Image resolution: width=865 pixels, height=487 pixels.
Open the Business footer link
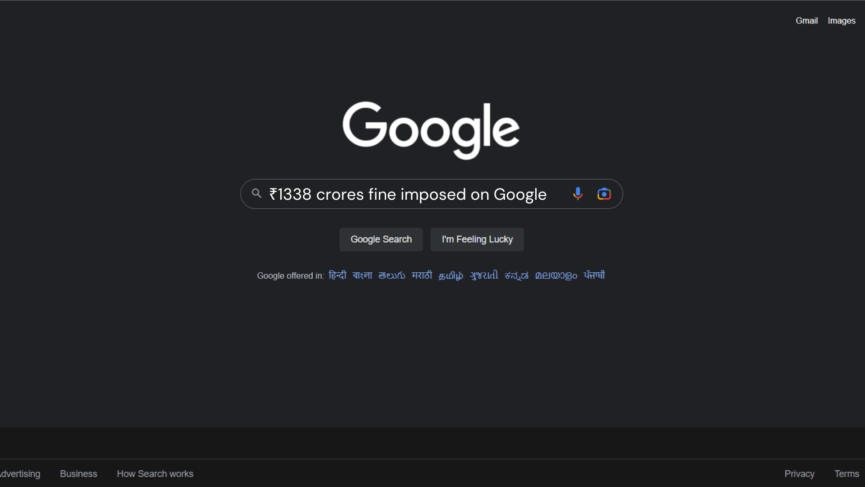[x=78, y=474]
